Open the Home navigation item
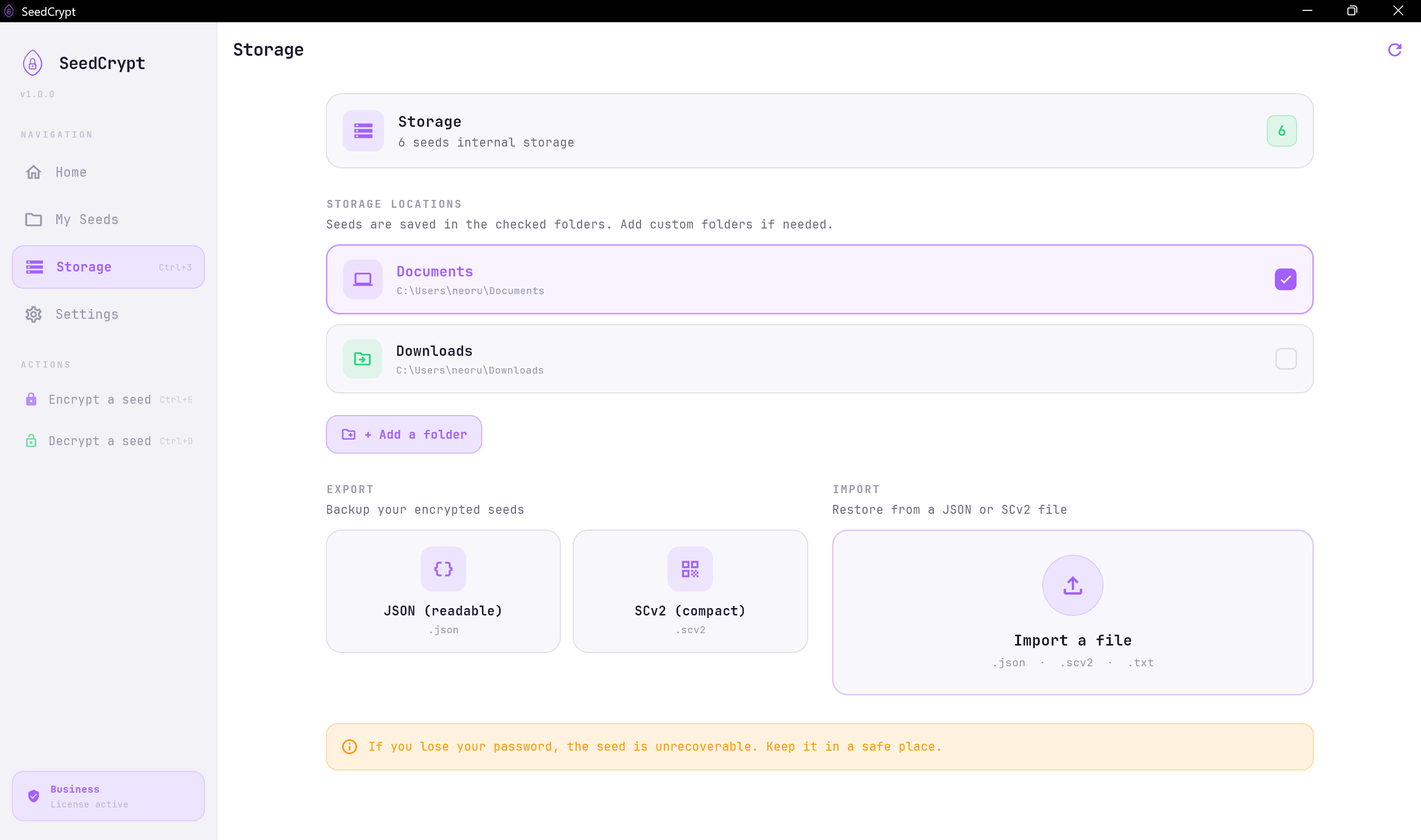The height and width of the screenshot is (840, 1421). (71, 172)
